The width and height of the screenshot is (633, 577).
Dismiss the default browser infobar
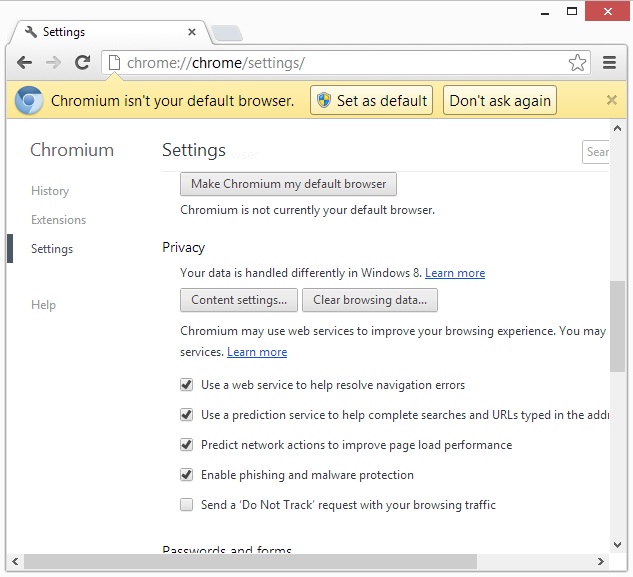point(612,100)
